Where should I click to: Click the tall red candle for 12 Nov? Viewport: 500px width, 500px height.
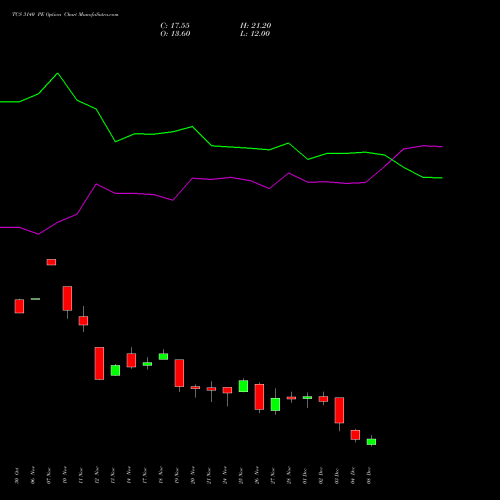99,363
